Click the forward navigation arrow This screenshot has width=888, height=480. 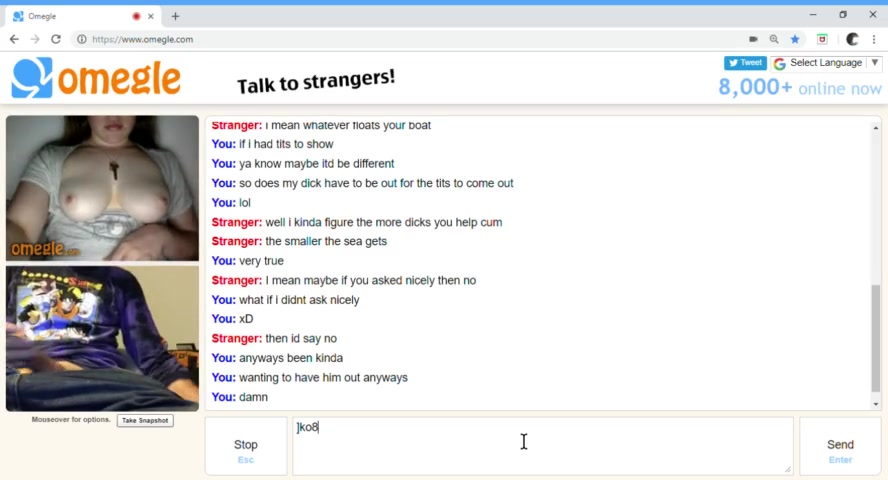point(35,39)
